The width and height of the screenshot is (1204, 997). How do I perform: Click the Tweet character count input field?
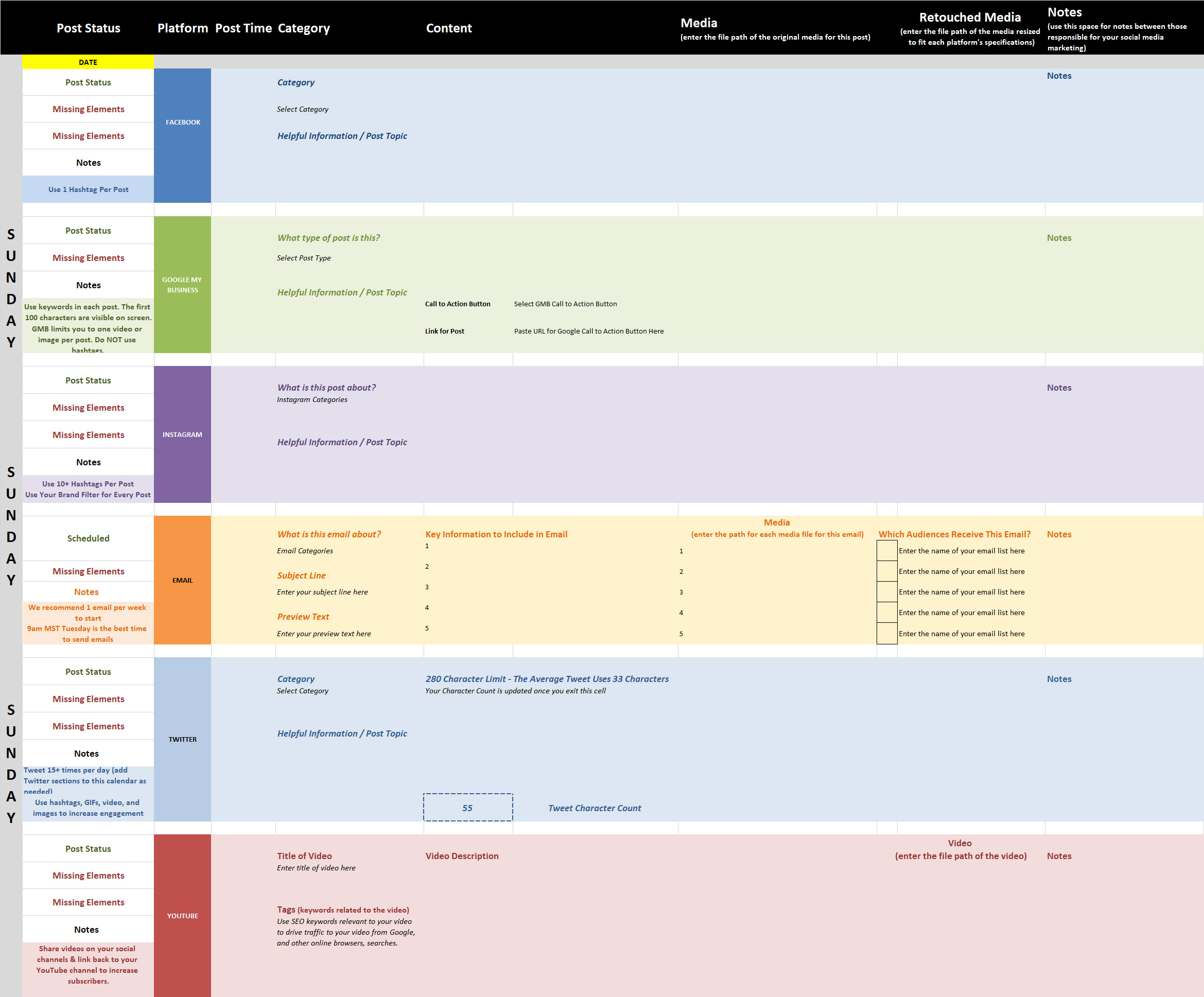468,808
